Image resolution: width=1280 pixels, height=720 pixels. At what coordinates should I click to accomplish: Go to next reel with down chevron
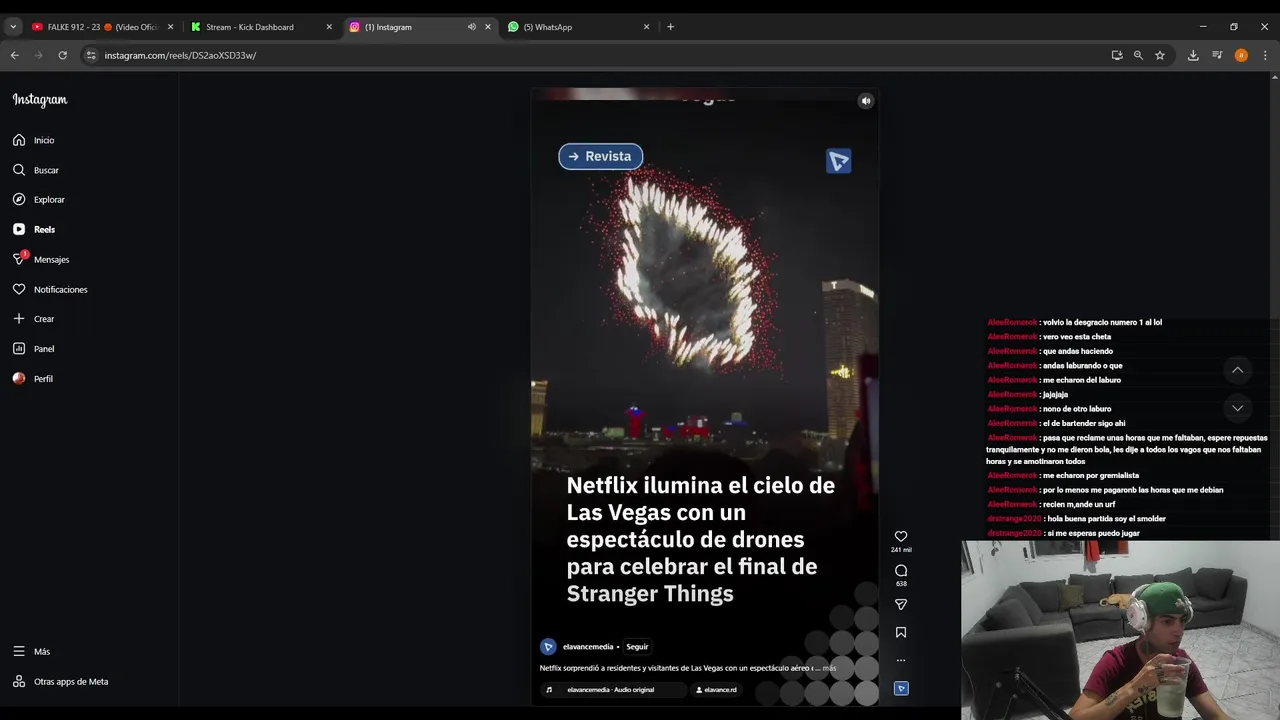tap(1237, 408)
